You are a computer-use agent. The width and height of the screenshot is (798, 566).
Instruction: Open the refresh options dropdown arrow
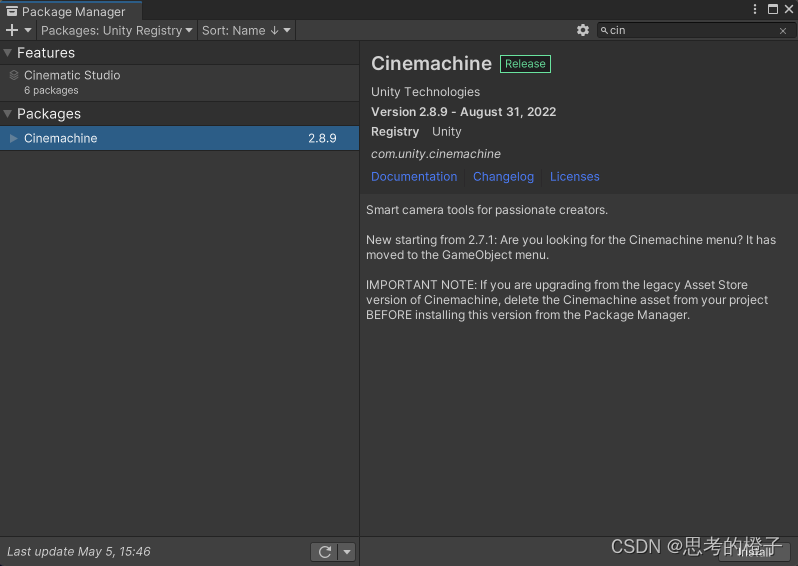(347, 552)
